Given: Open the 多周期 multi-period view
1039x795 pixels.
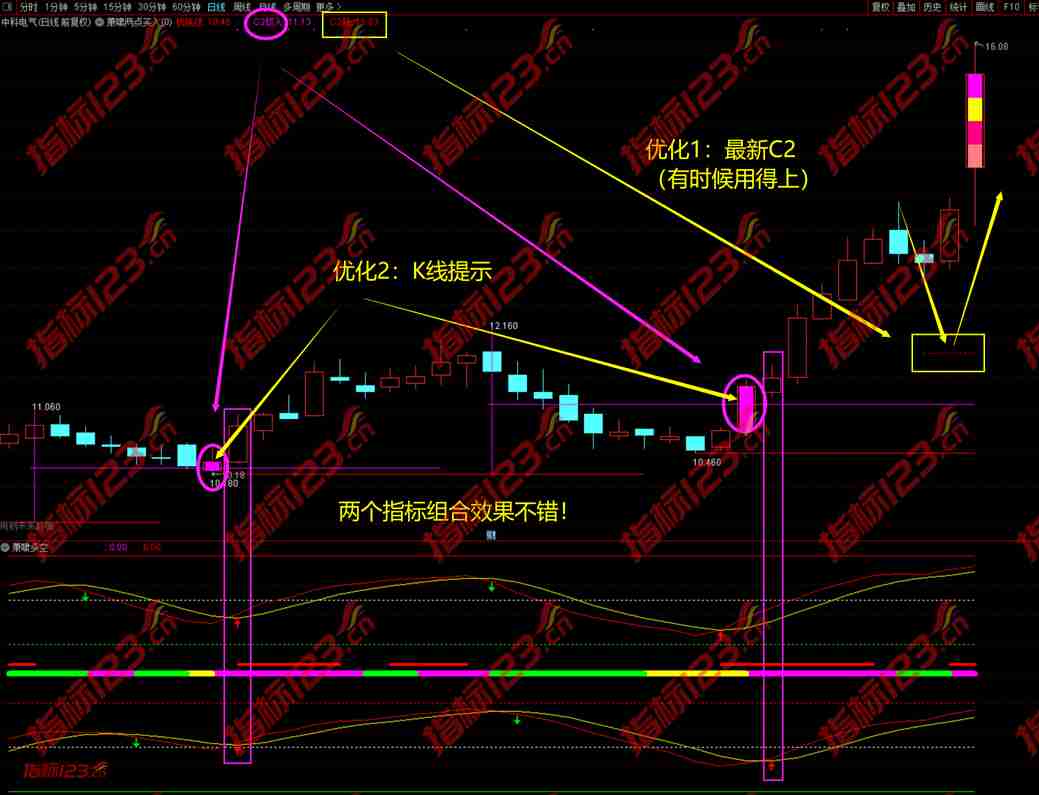Looking at the screenshot, I should tap(299, 6).
